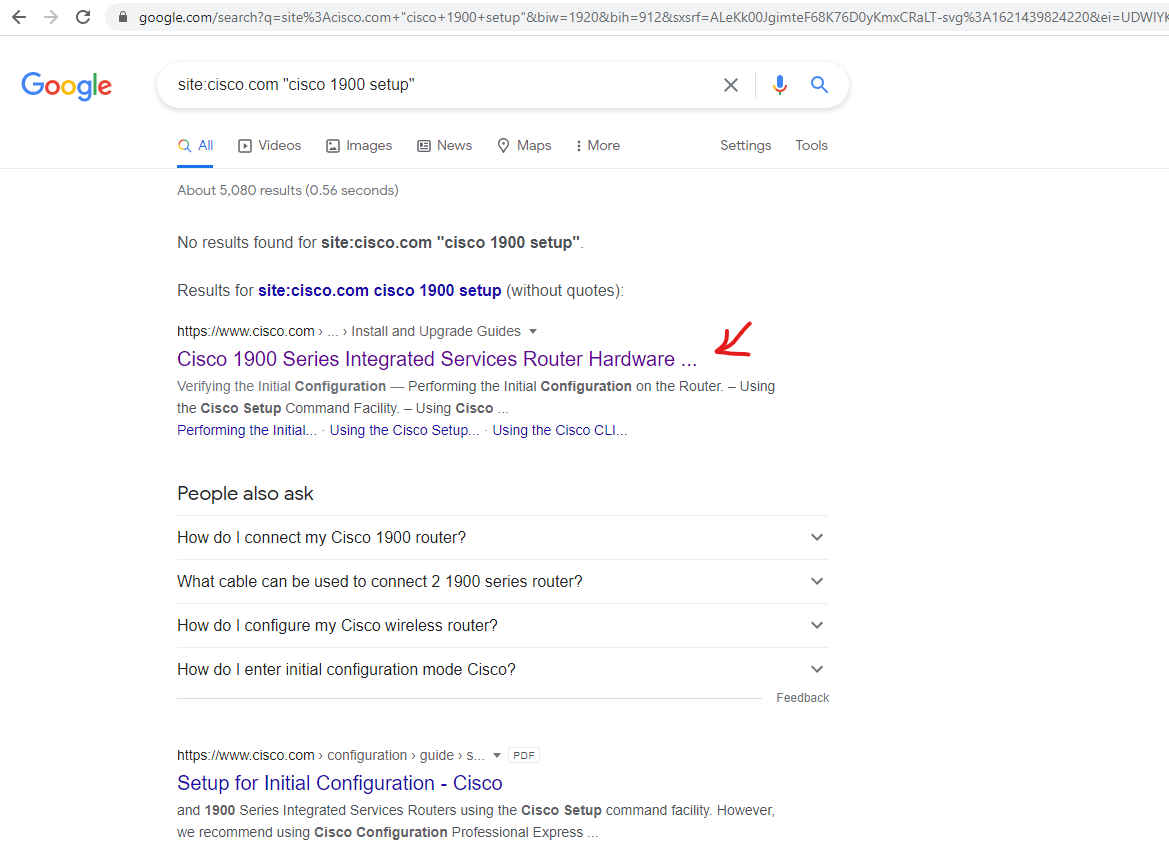Open the 'Using the Cisco Setup...' sitelink

click(x=404, y=431)
